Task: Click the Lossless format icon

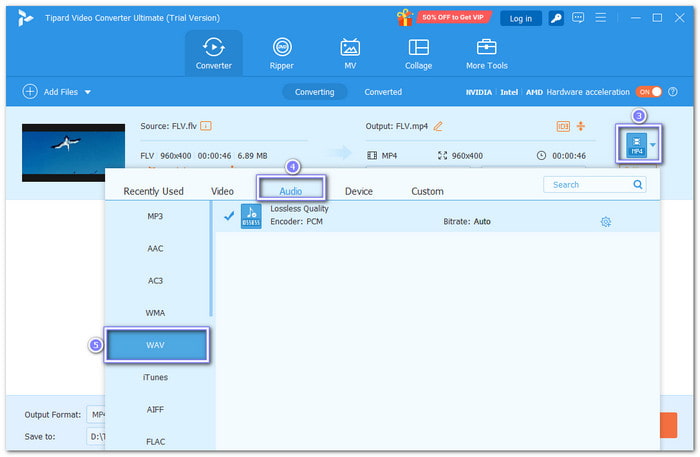Action: coord(251,216)
